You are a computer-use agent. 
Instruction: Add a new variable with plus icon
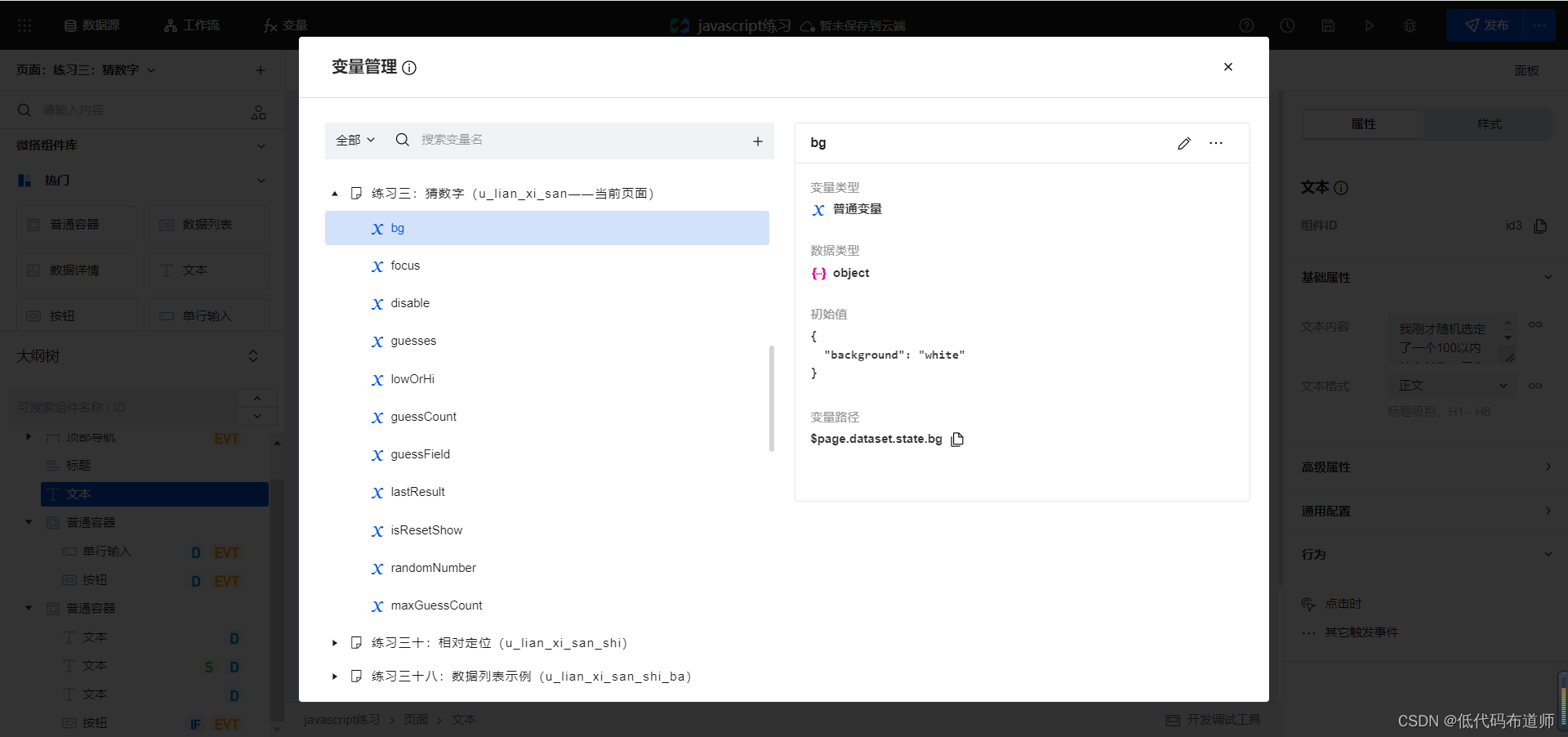click(758, 141)
